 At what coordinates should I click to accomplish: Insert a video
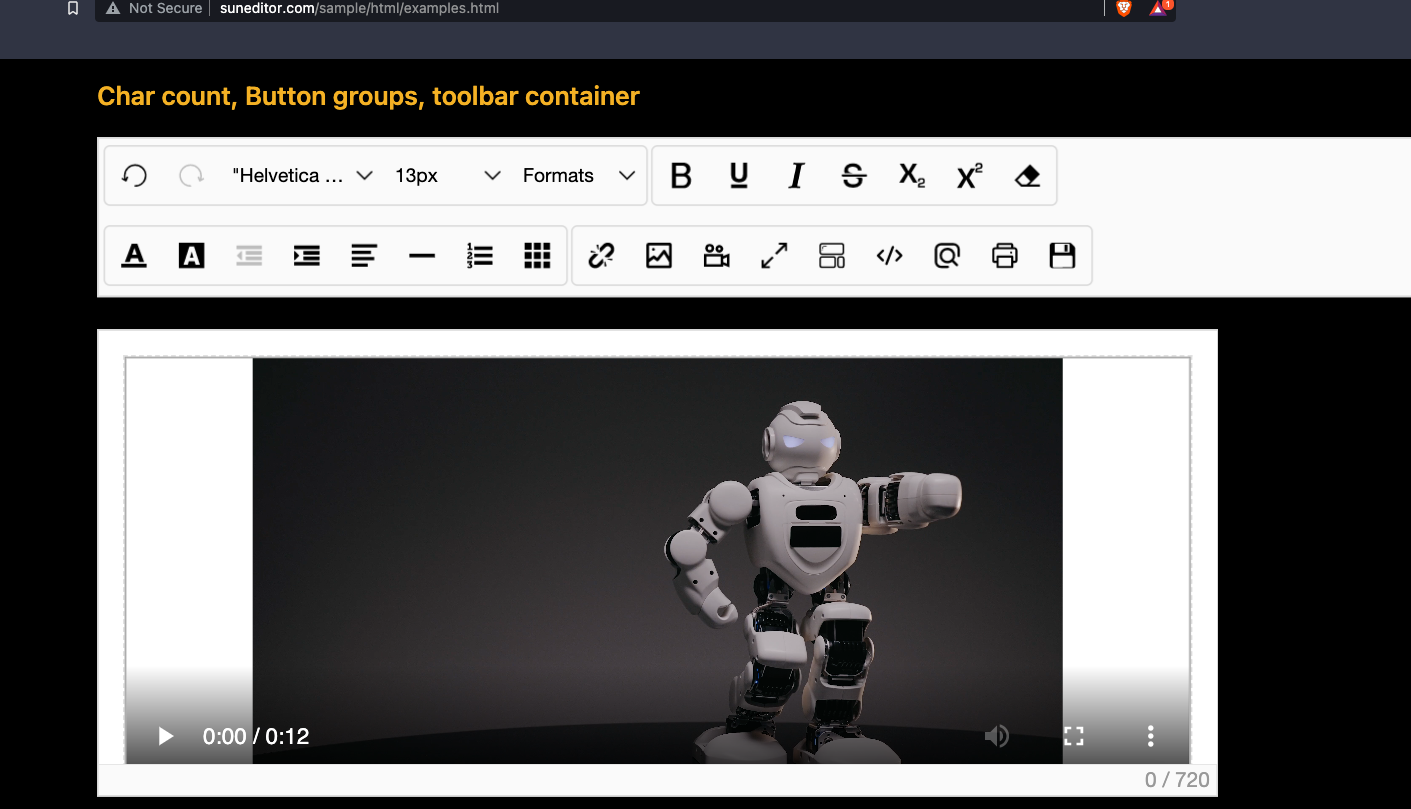(716, 255)
